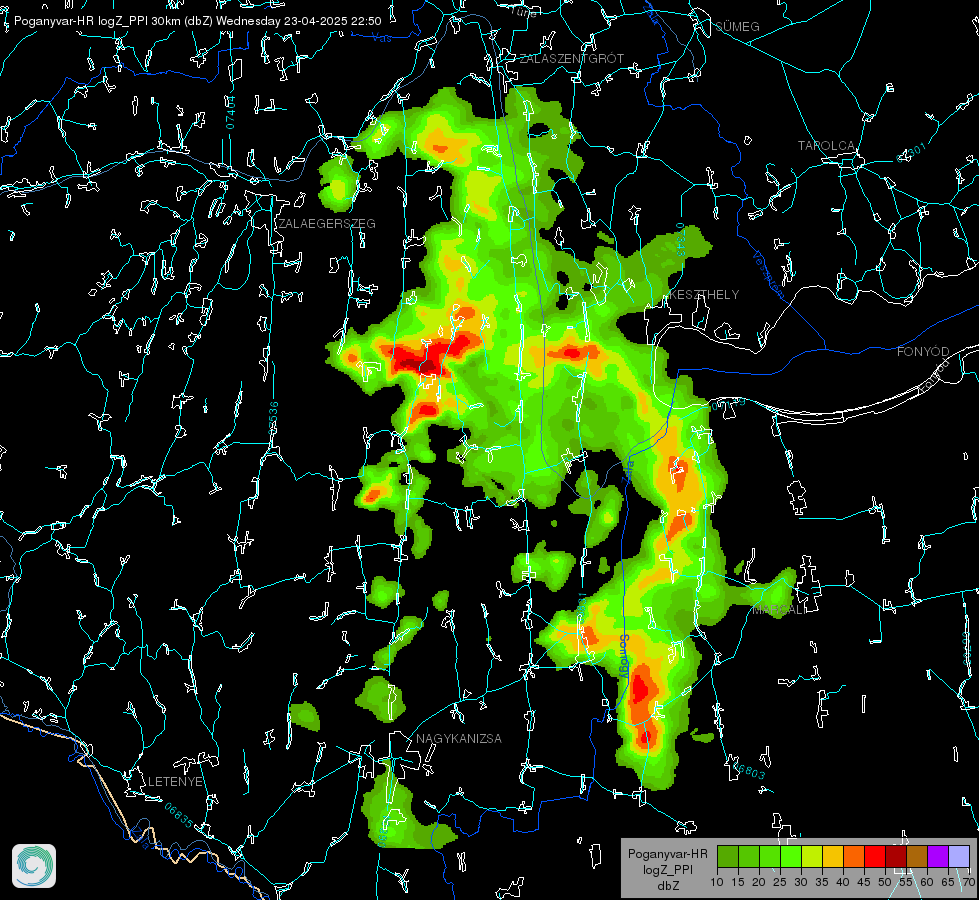Click the ZALAEGERSZEG city label
The height and width of the screenshot is (900, 979).
[x=327, y=223]
